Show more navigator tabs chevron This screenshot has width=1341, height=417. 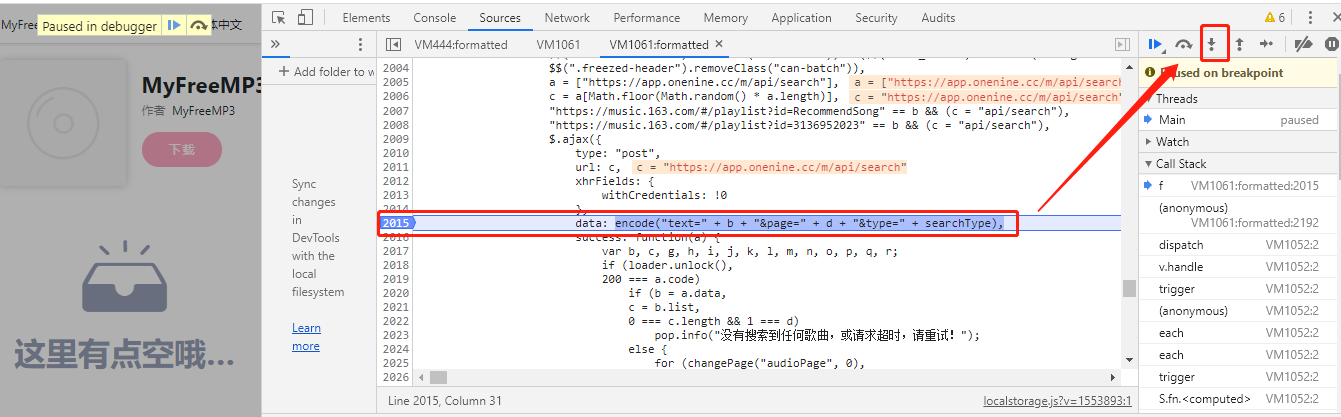[x=275, y=44]
